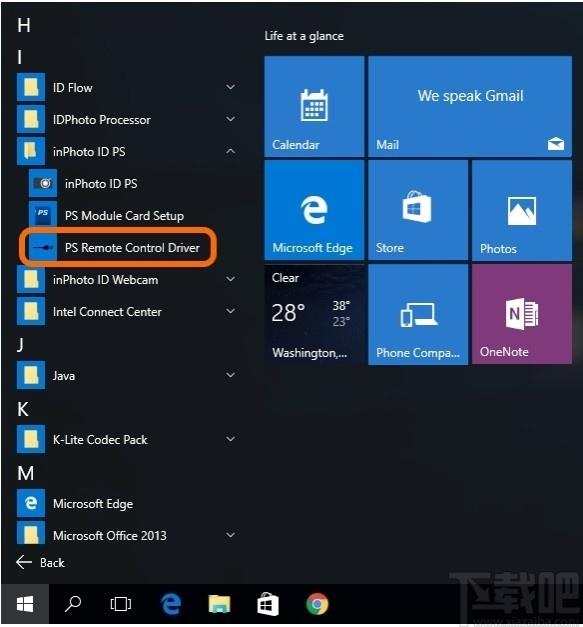Screen dimensions: 583x627
Task: Select PS Remote Control Driver label
Action: pos(132,248)
